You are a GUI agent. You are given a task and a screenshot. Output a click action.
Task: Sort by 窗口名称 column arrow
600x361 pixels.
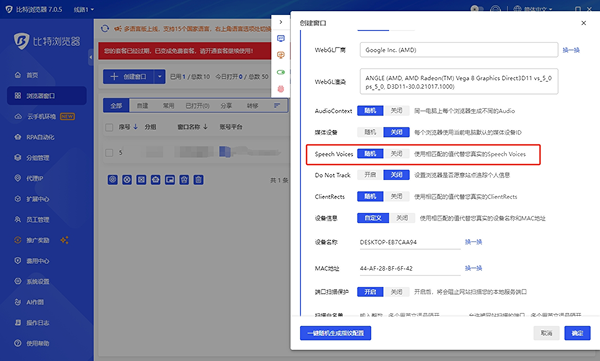(x=205, y=127)
